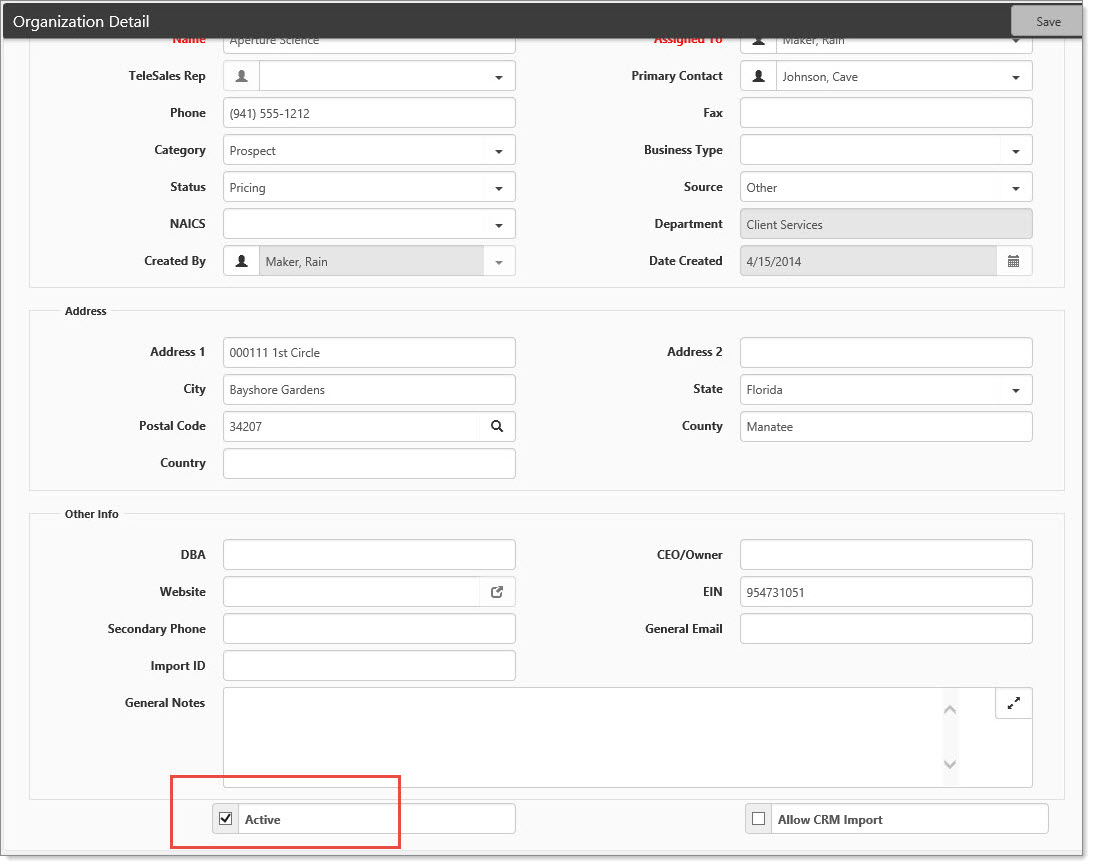This screenshot has width=1093, height=866.
Task: Click the Department field Client Services
Action: [x=886, y=224]
